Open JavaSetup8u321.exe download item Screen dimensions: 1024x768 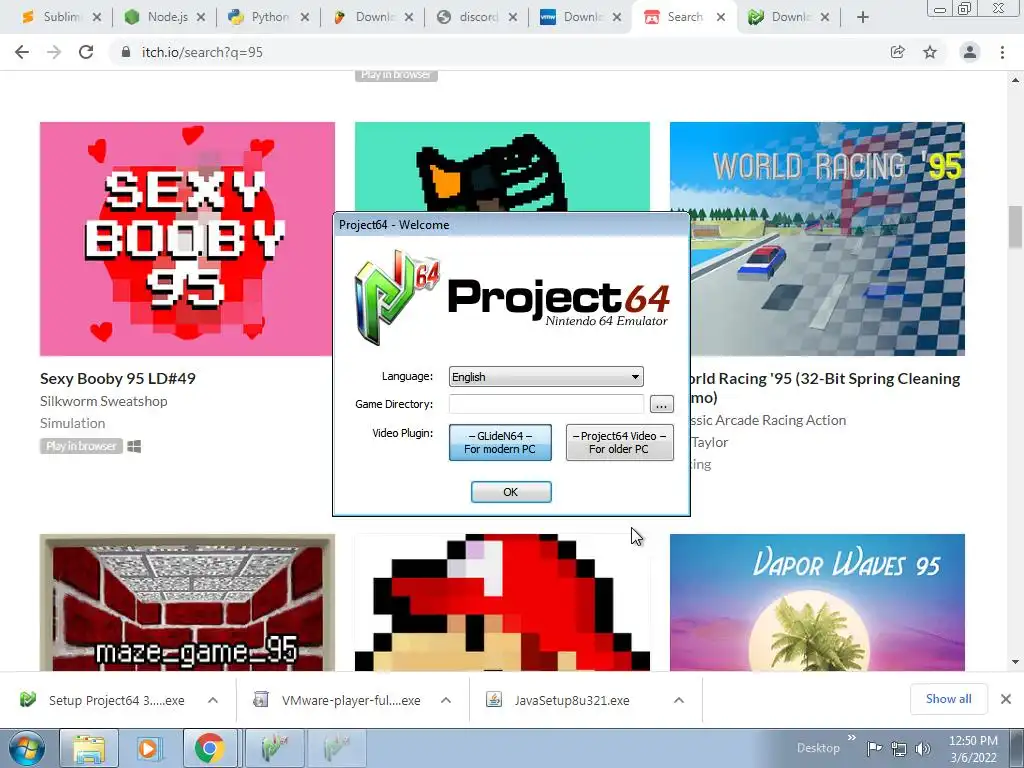(571, 700)
